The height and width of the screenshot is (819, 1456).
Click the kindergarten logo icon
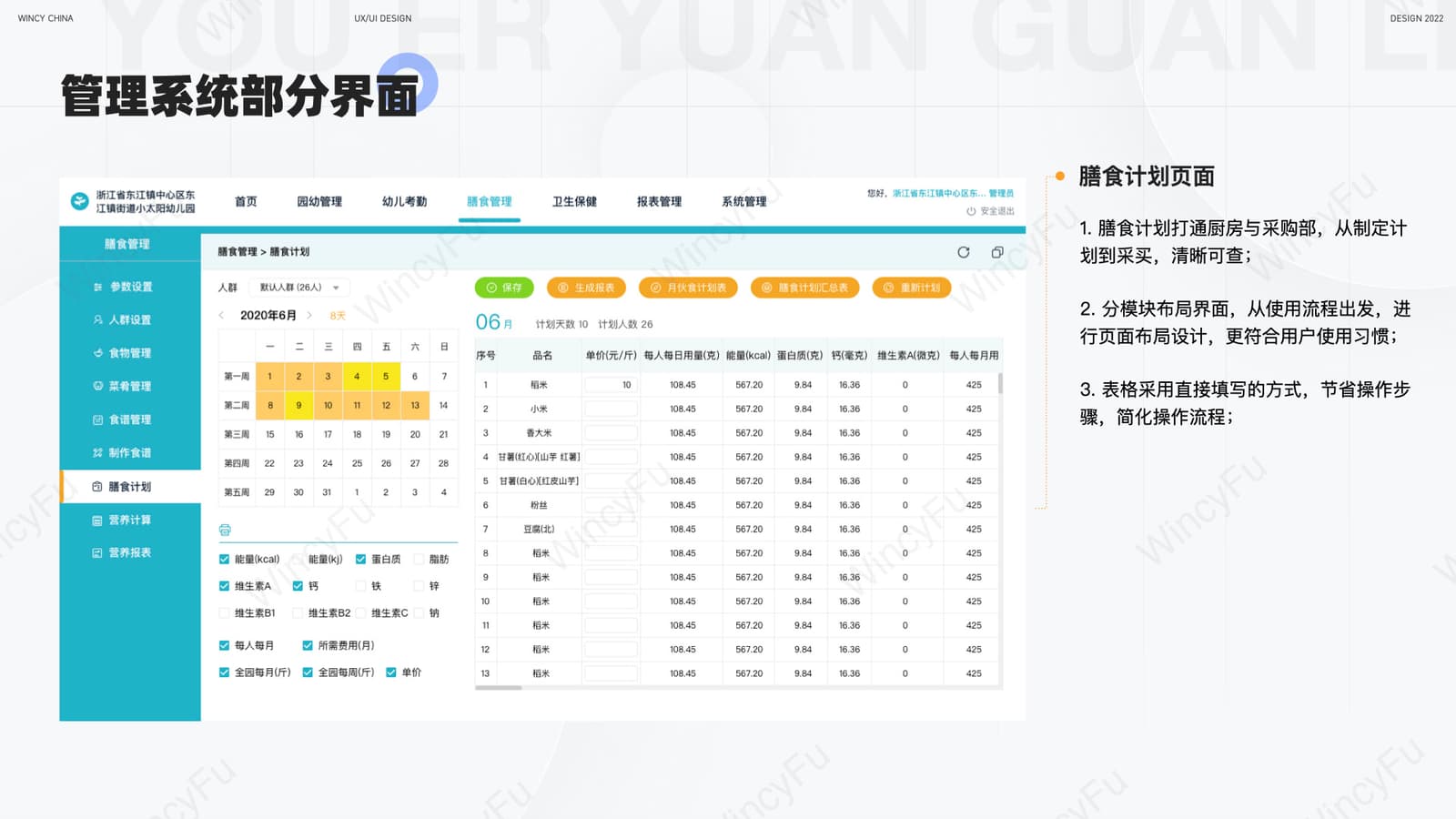[80, 201]
